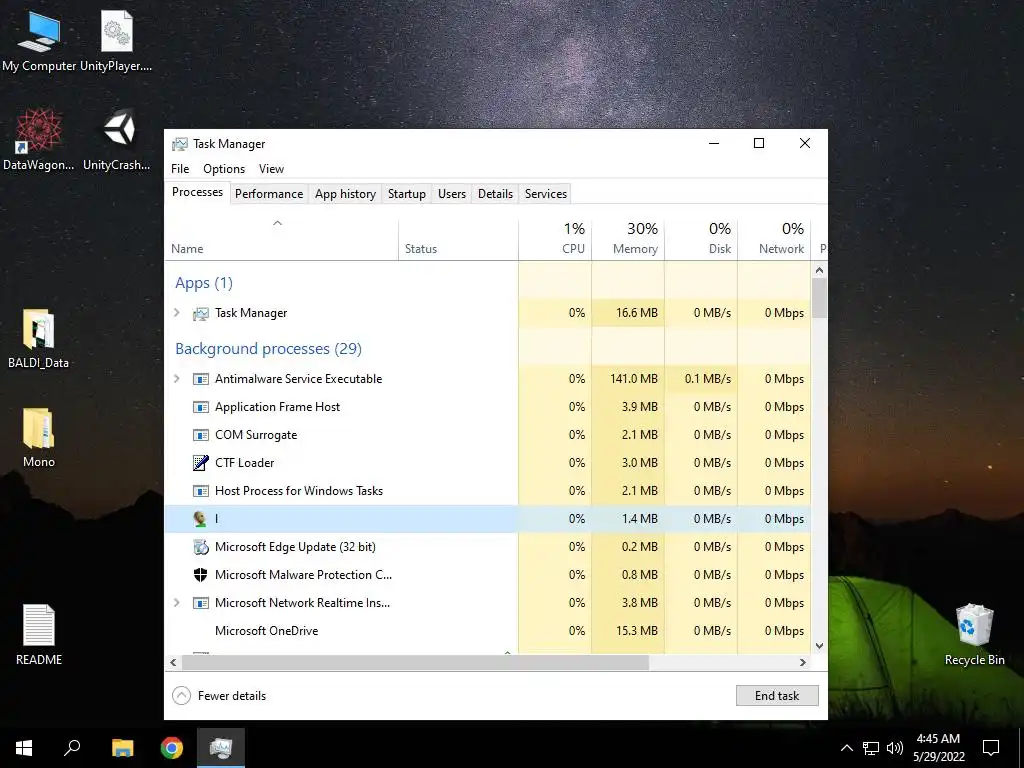Switch to the Performance tab
Screen dimensions: 1024x768
(x=269, y=194)
